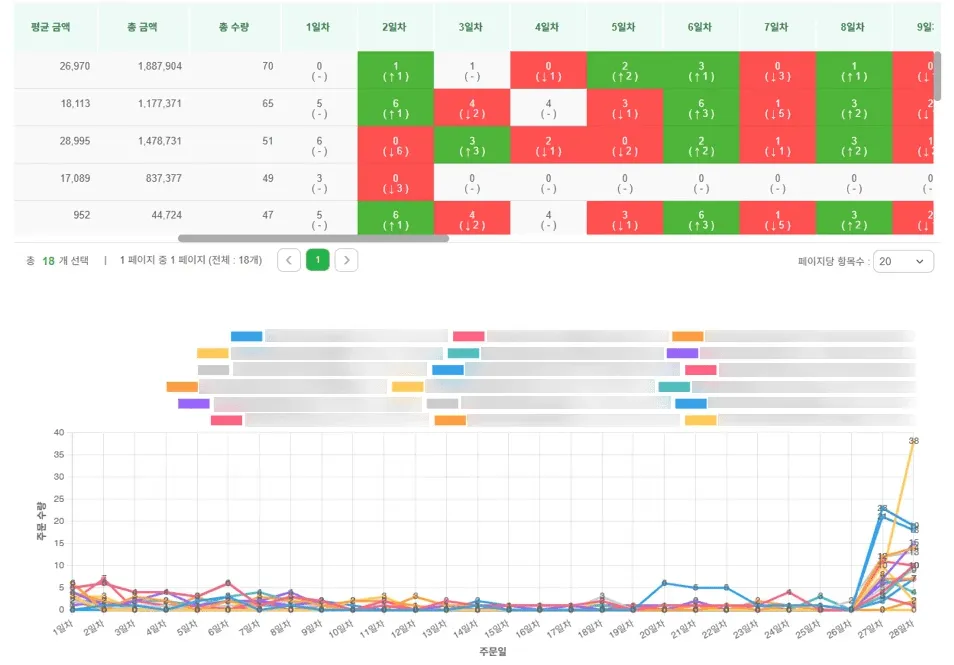Click blue data point above 20일차
The image size is (954, 665).
664,583
